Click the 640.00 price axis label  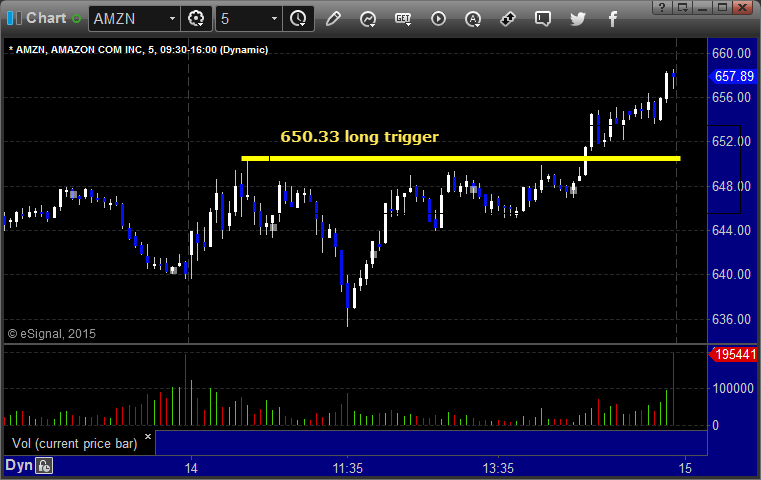tap(731, 275)
